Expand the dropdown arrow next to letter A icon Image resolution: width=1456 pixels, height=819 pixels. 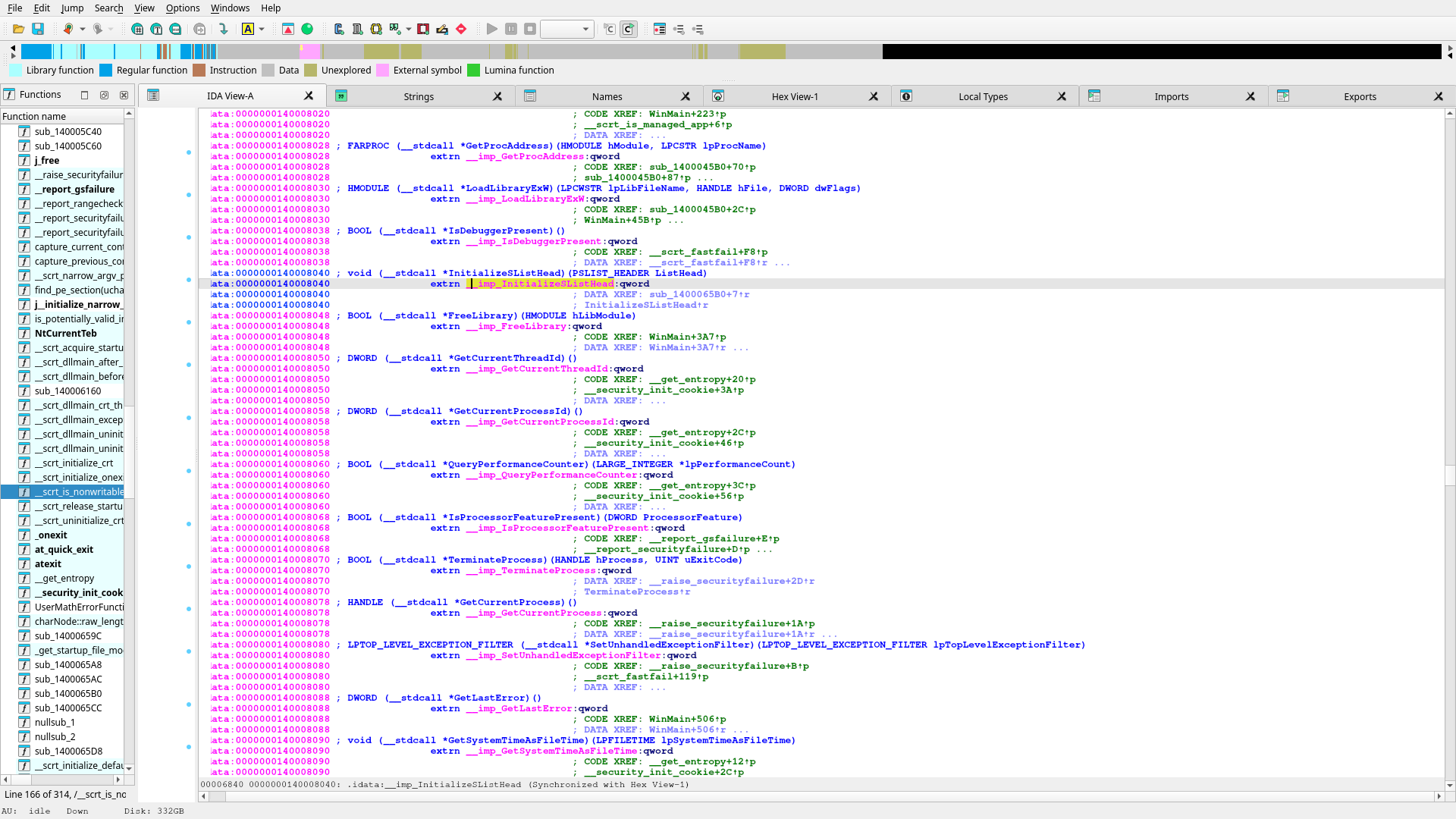[x=262, y=29]
